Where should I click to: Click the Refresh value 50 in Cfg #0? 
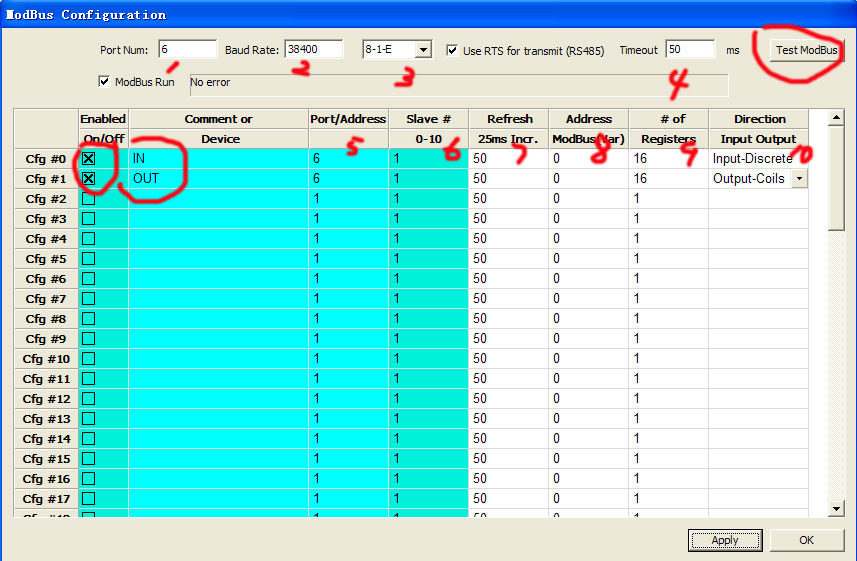tap(509, 159)
